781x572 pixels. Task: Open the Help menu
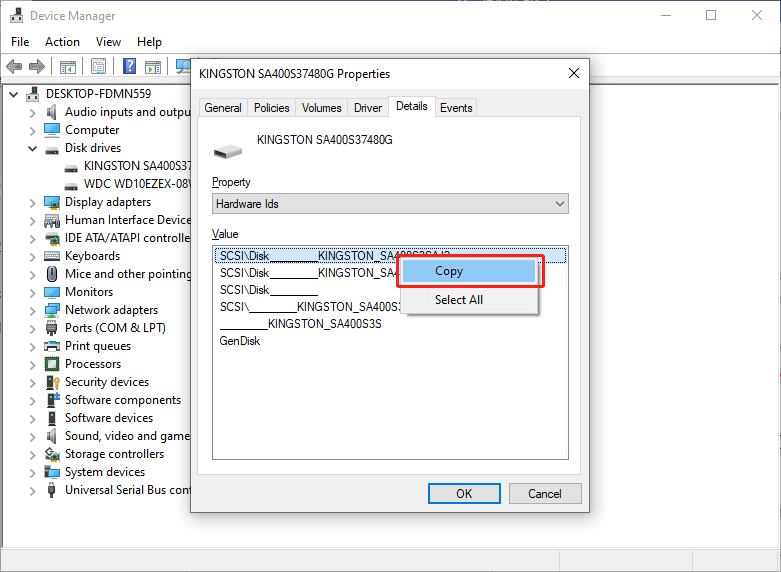(149, 42)
